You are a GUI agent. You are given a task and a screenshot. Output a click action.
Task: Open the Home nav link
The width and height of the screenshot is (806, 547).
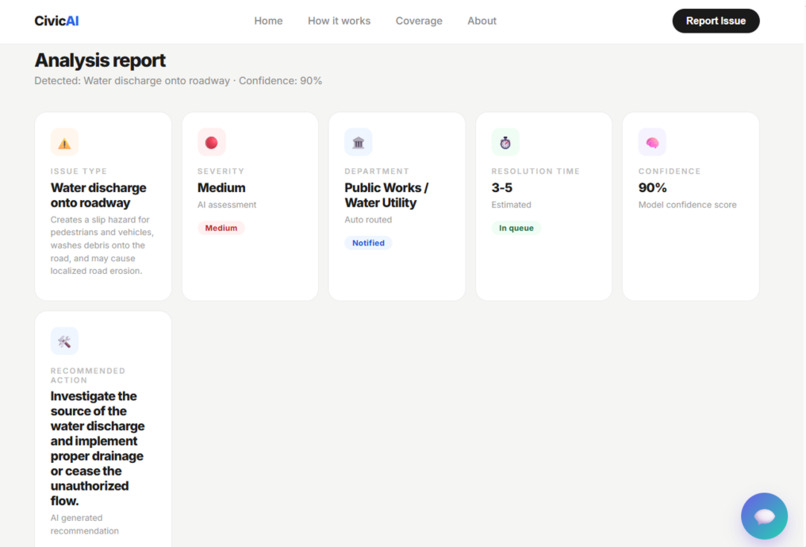tap(268, 21)
